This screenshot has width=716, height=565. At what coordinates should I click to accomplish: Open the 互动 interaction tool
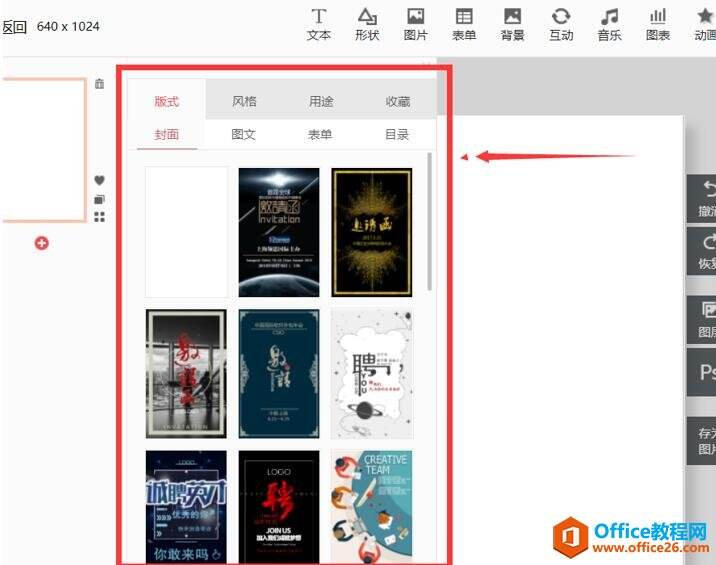click(x=561, y=25)
